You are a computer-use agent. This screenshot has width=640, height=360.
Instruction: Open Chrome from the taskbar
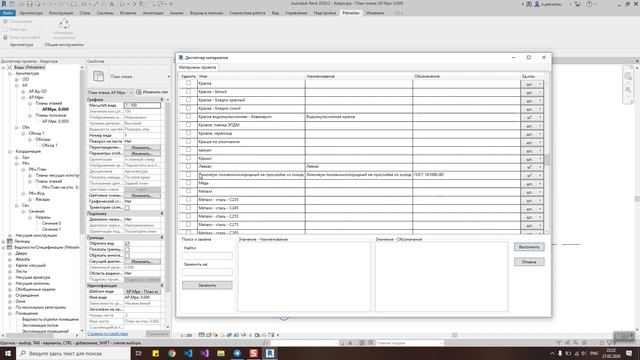(172, 353)
